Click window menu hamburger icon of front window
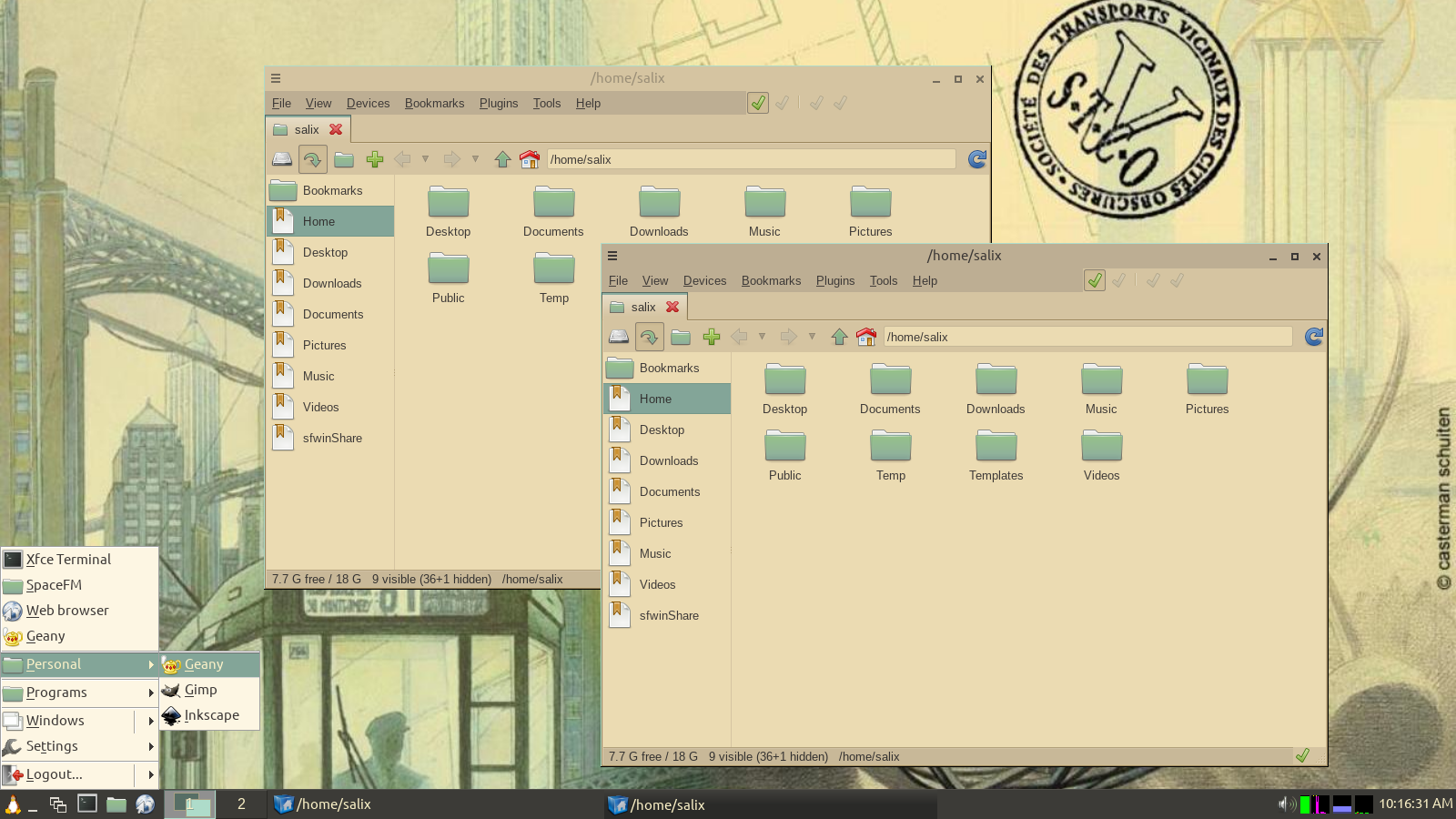 (612, 256)
